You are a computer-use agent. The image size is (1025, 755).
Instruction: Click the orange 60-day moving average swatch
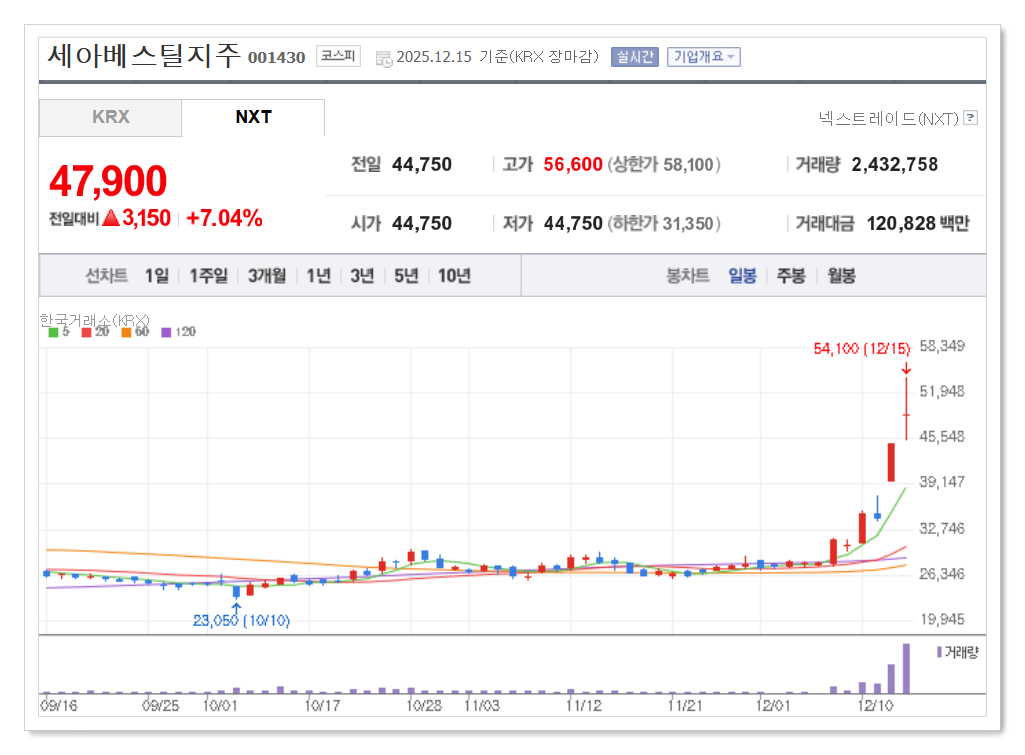[126, 332]
